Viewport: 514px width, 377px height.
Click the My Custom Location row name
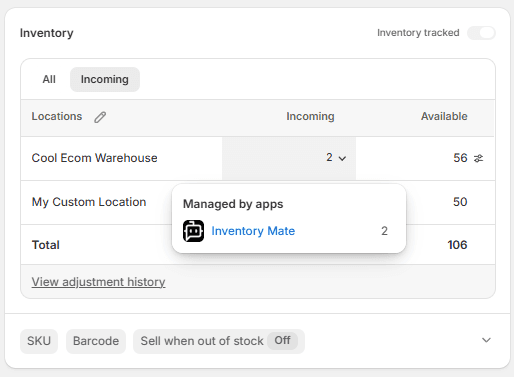[x=89, y=202]
